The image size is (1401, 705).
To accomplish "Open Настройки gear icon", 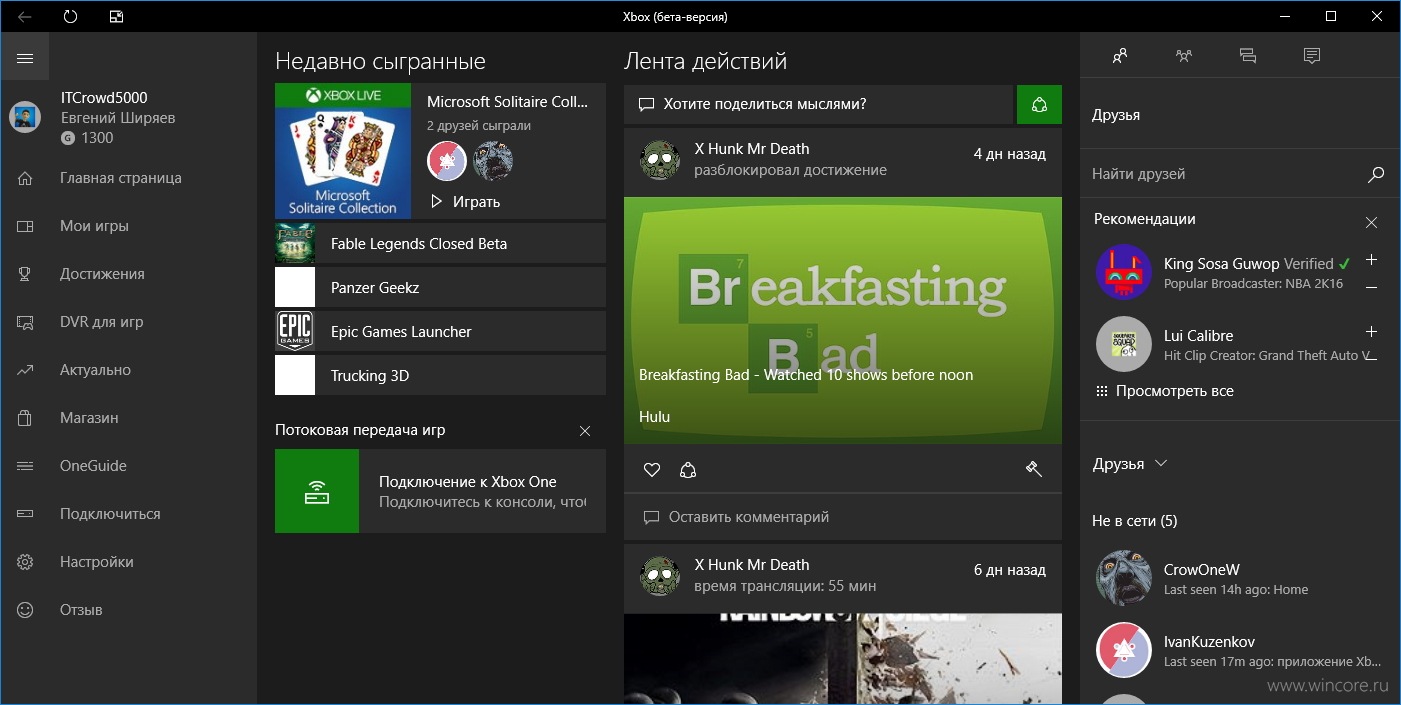I will [25, 562].
